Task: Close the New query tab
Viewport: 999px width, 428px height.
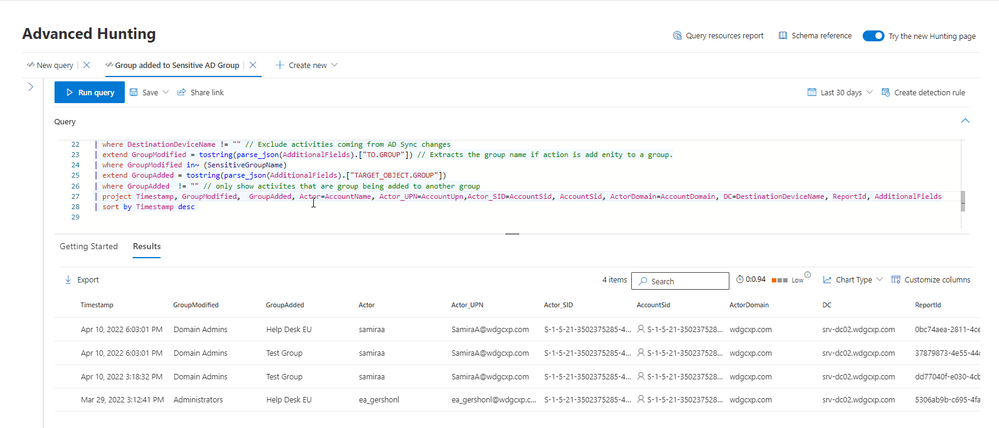Action: tap(87, 65)
